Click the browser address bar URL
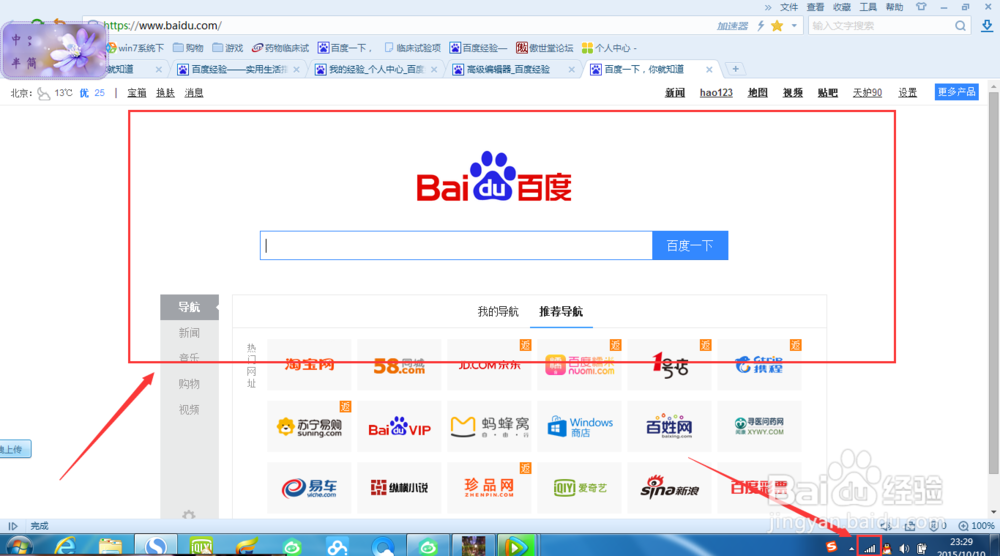 163,26
